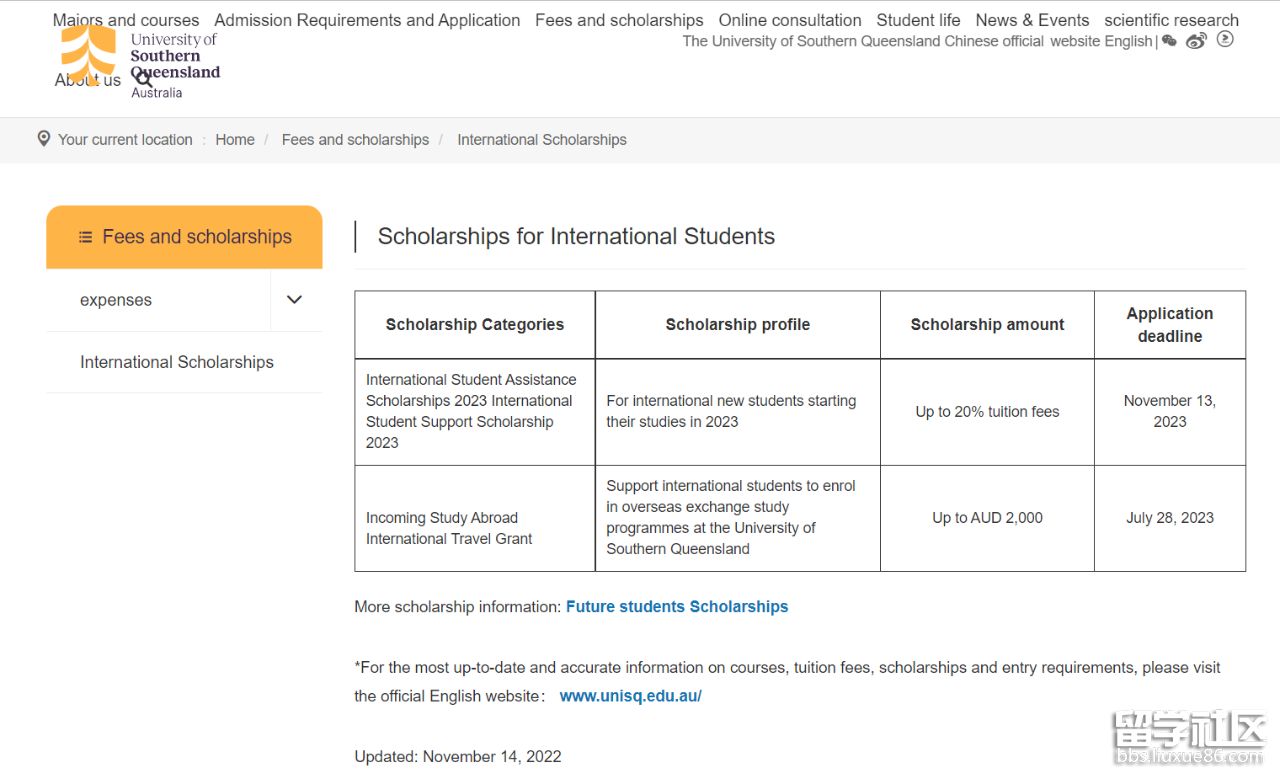This screenshot has width=1280, height=778.
Task: Open the Online consultation menu
Action: [x=790, y=20]
